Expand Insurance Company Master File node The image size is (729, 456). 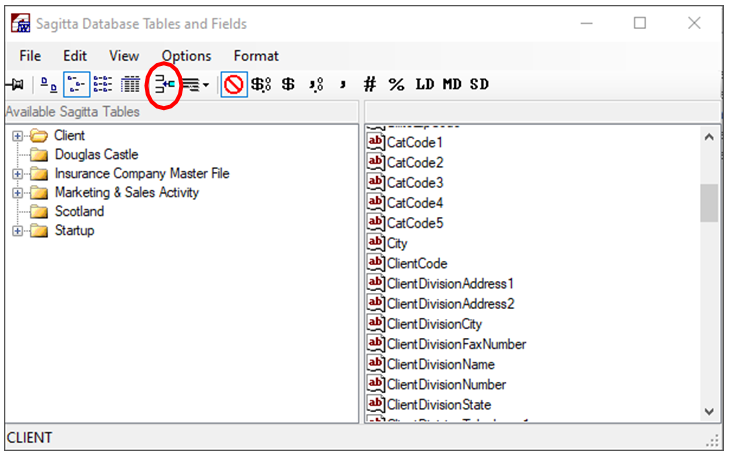(x=17, y=174)
